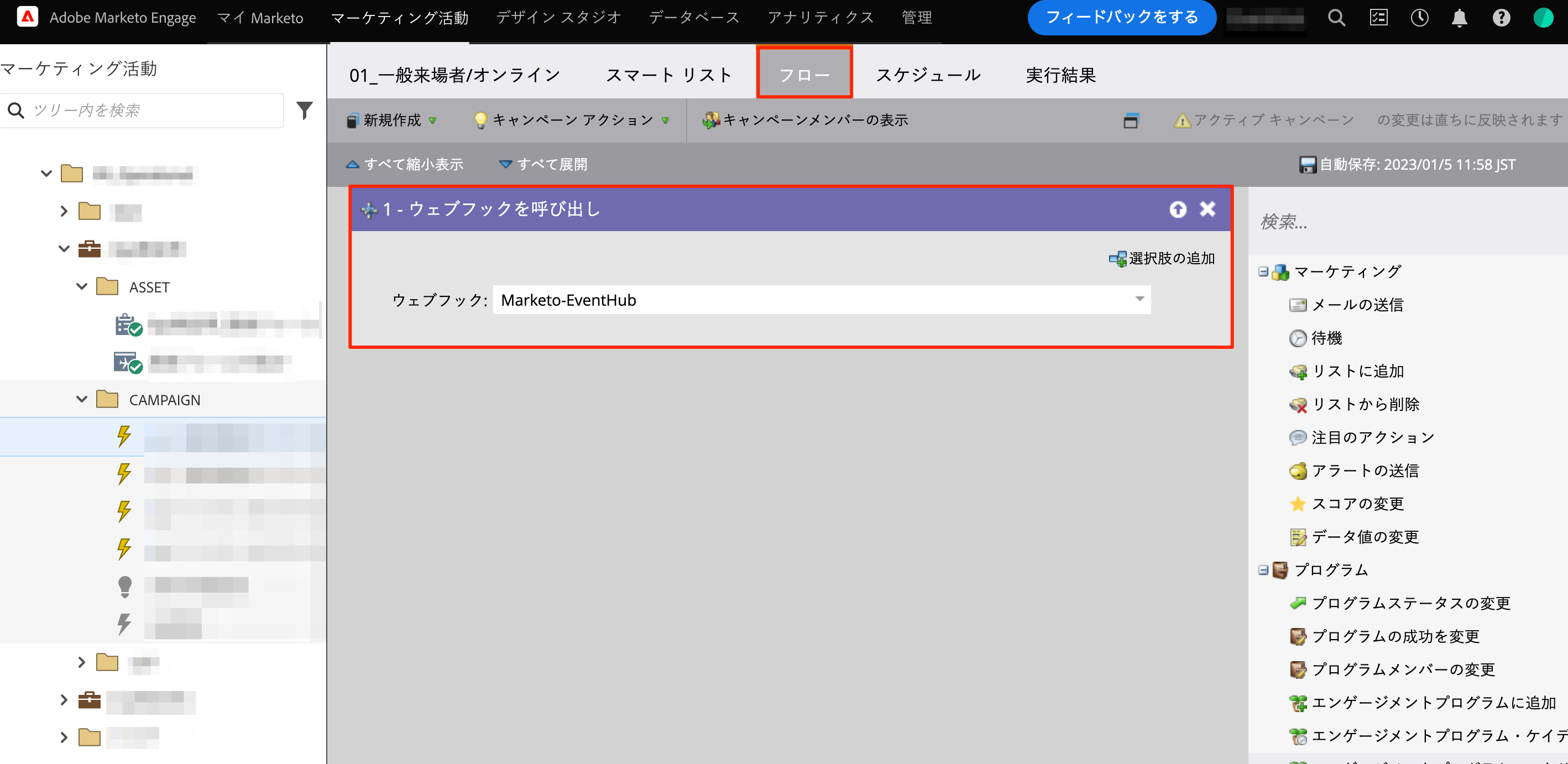Open the 管理 menu
This screenshot has width=1568, height=764.
(917, 18)
